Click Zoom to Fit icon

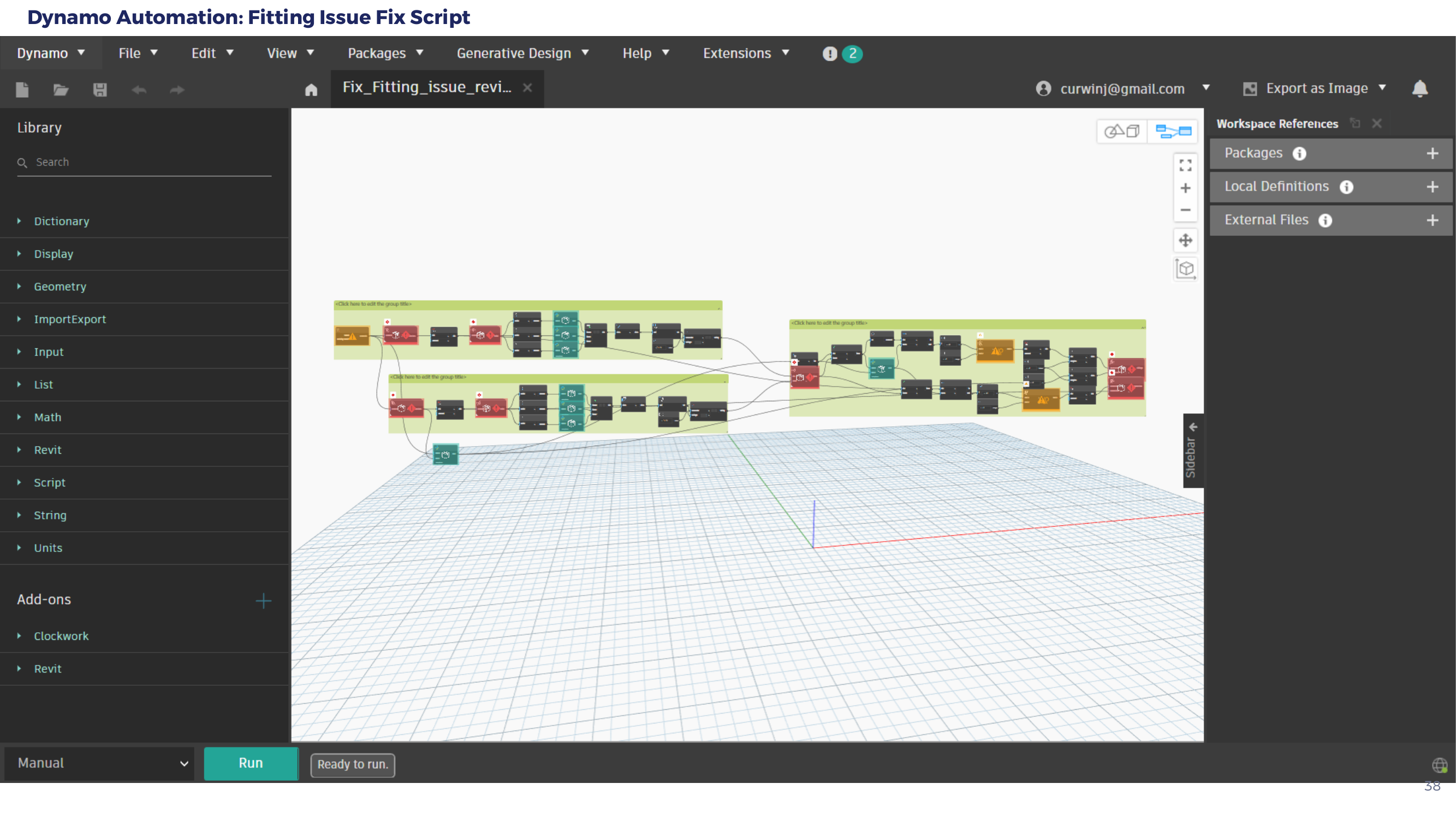click(1185, 165)
